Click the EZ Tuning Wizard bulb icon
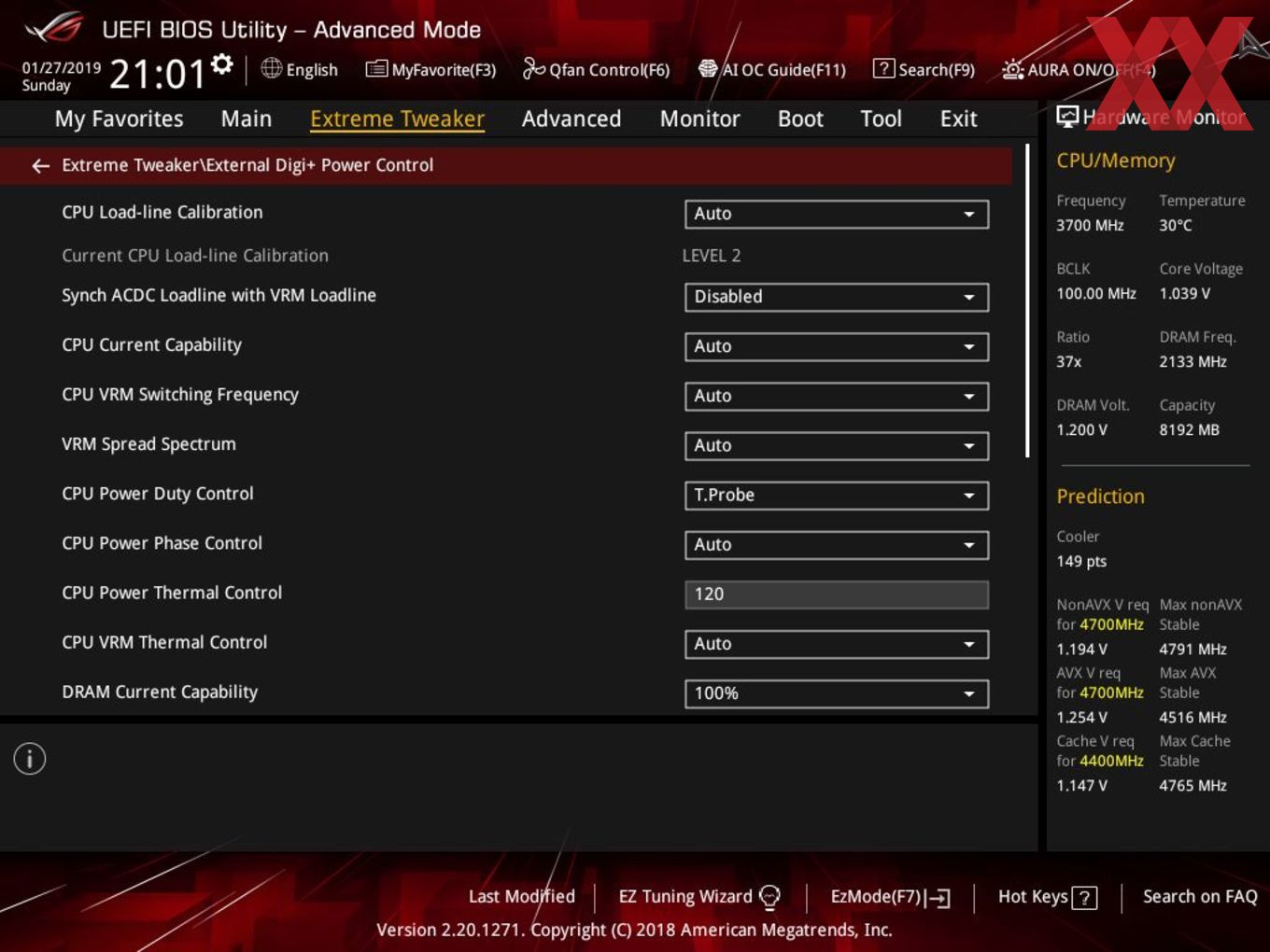1270x952 pixels. point(769,897)
